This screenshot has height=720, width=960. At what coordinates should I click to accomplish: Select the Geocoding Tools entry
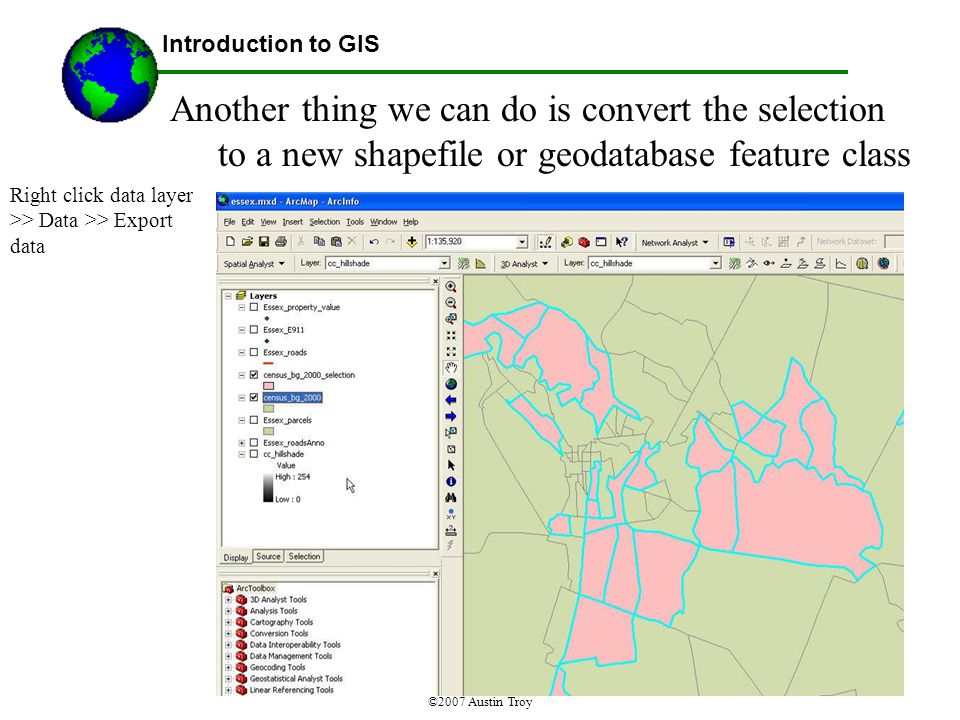(277, 667)
